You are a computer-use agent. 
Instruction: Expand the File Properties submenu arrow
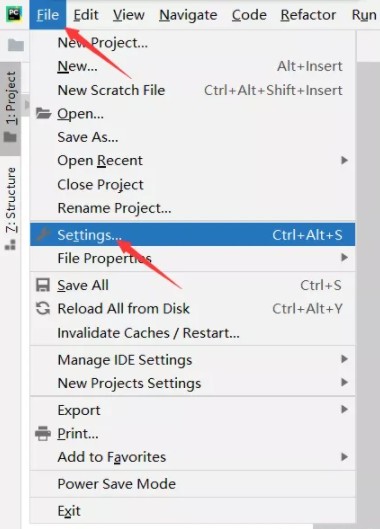344,258
